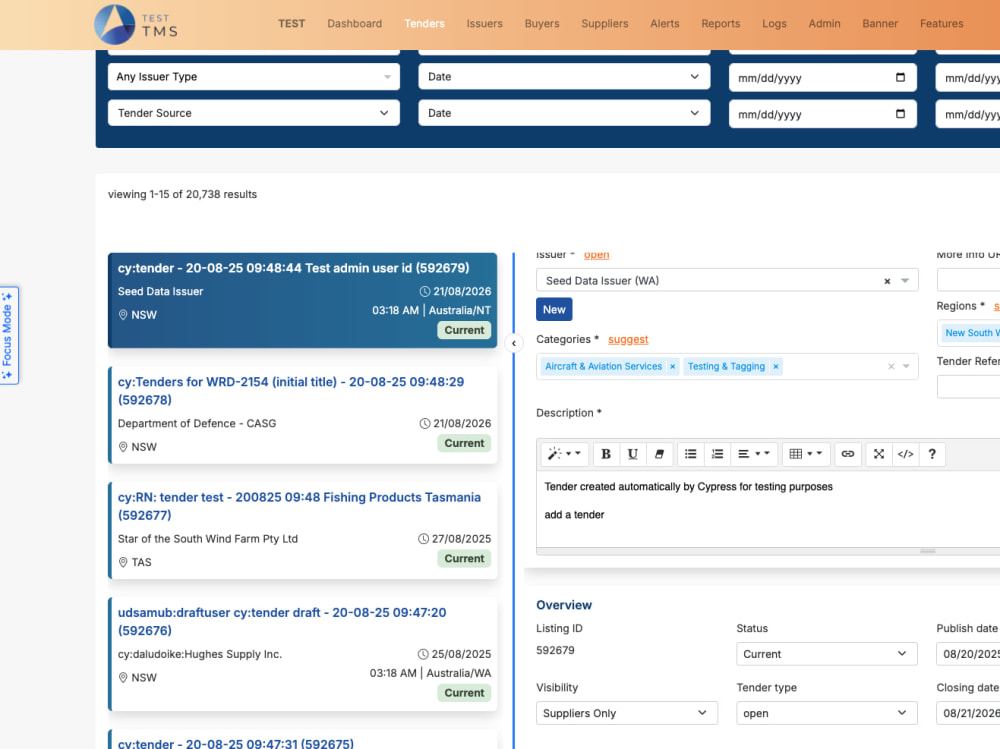This screenshot has height=749, width=1000.
Task: Click the Publish date field
Action: tap(967, 654)
